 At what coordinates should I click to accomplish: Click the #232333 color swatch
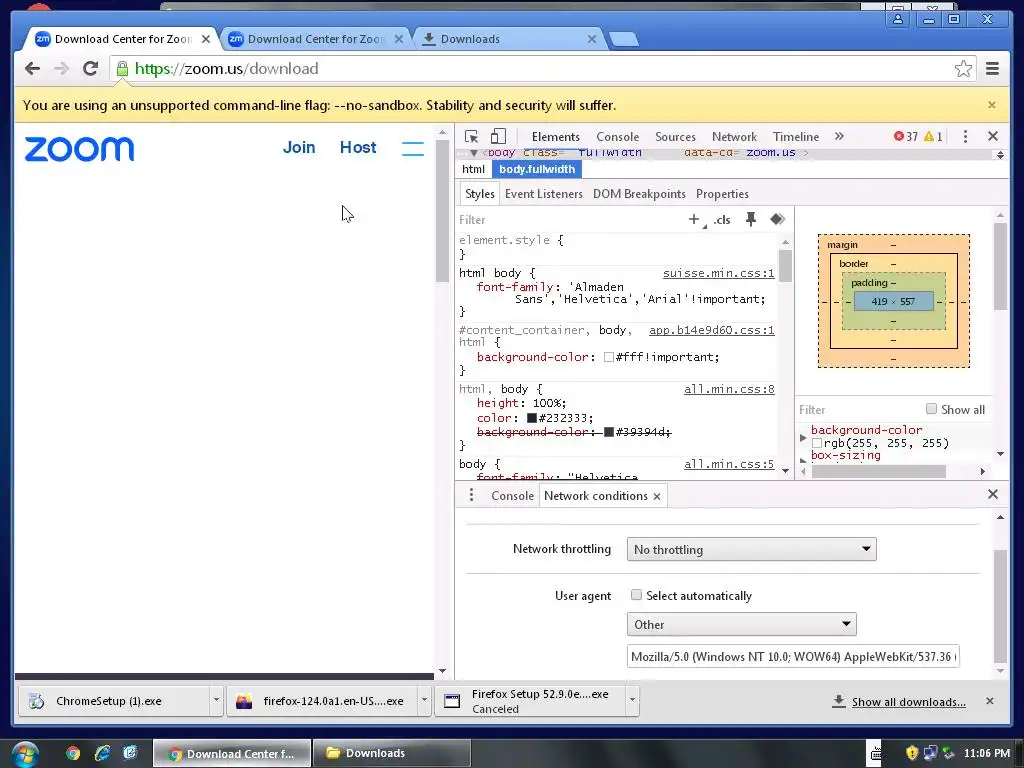[532, 418]
